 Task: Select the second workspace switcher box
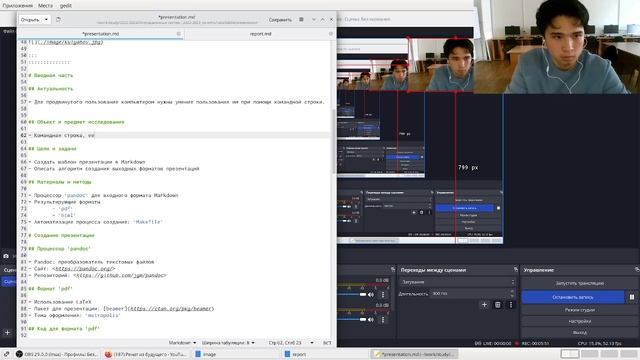(589, 354)
